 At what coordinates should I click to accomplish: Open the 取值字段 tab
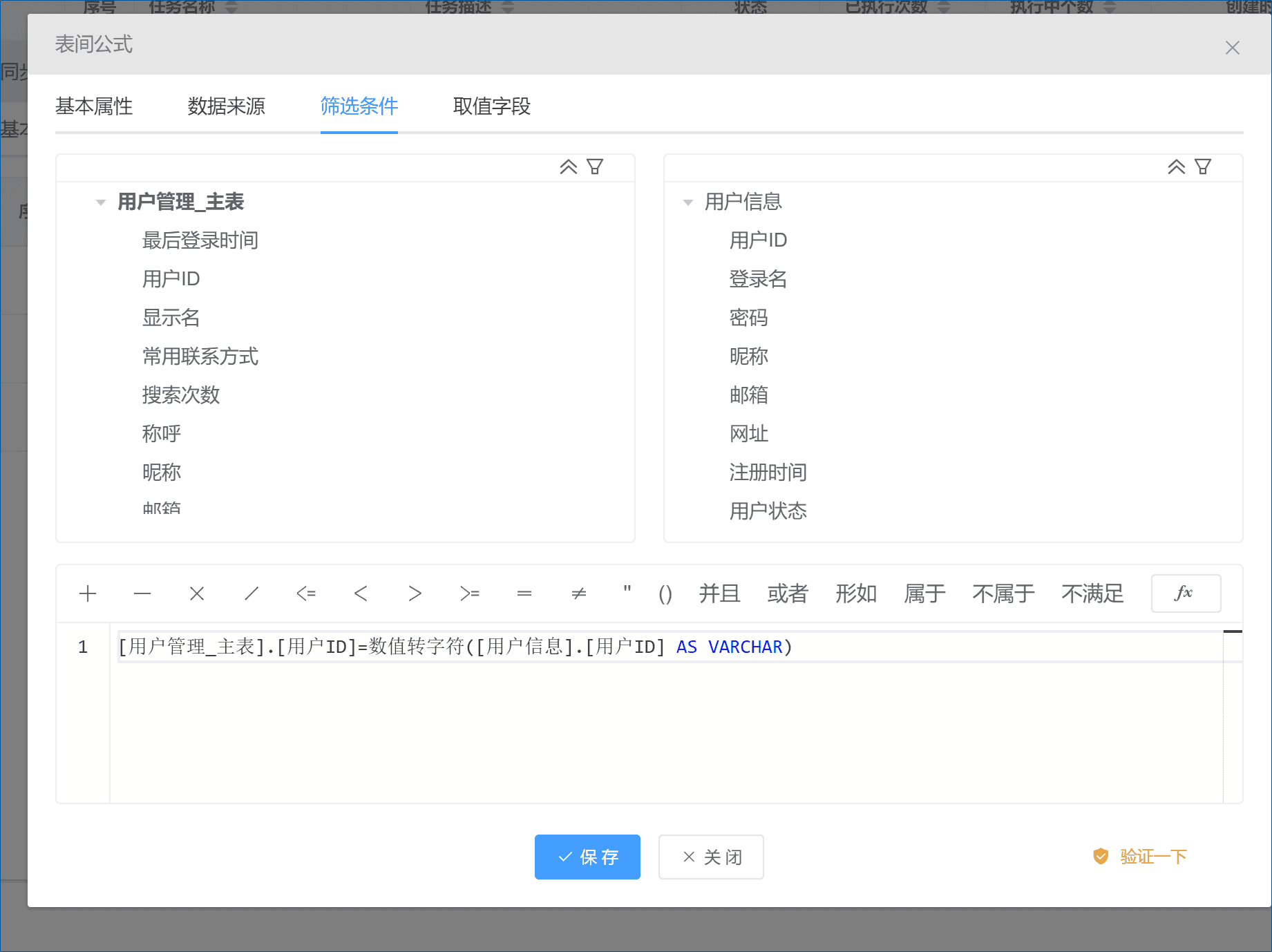click(492, 106)
